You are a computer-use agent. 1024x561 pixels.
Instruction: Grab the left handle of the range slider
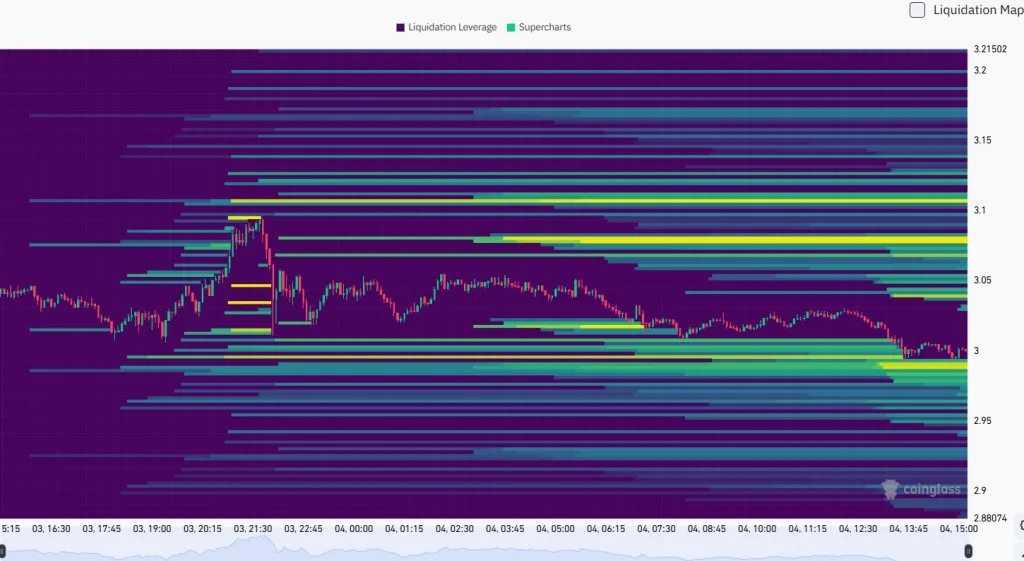(x=3, y=551)
